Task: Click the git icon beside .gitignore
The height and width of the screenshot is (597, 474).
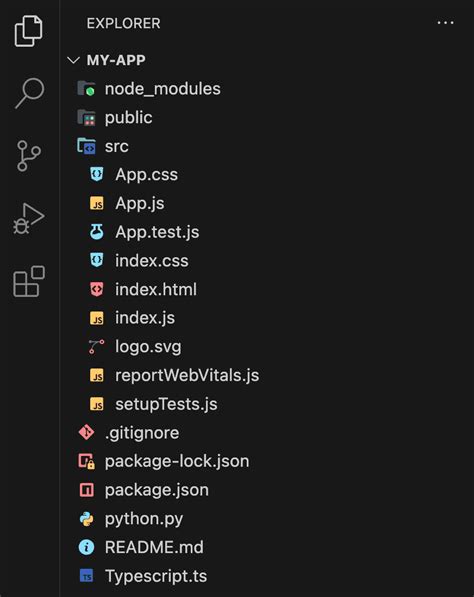Action: coord(86,433)
